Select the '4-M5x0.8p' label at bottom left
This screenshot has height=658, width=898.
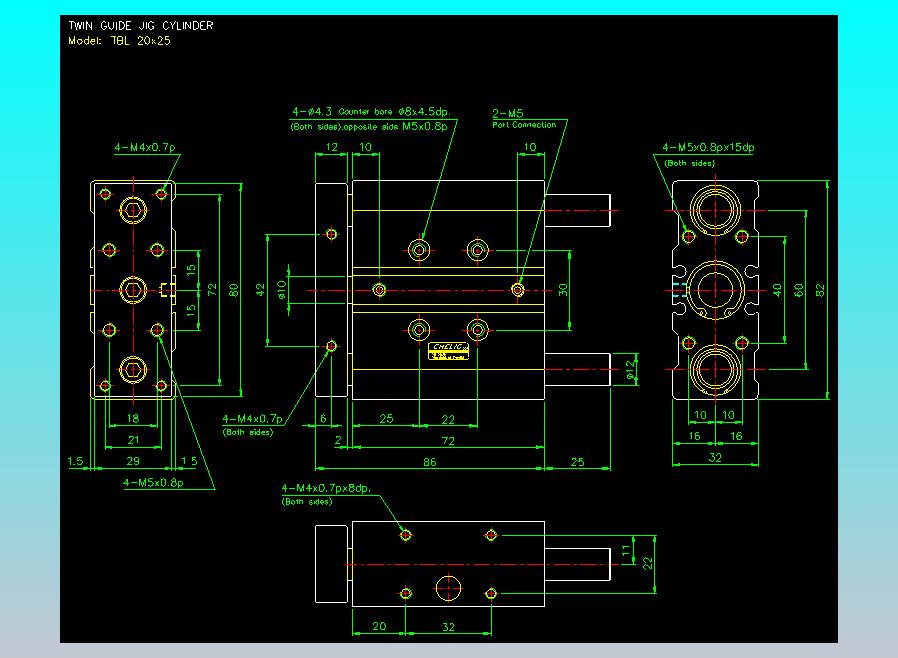pos(153,482)
